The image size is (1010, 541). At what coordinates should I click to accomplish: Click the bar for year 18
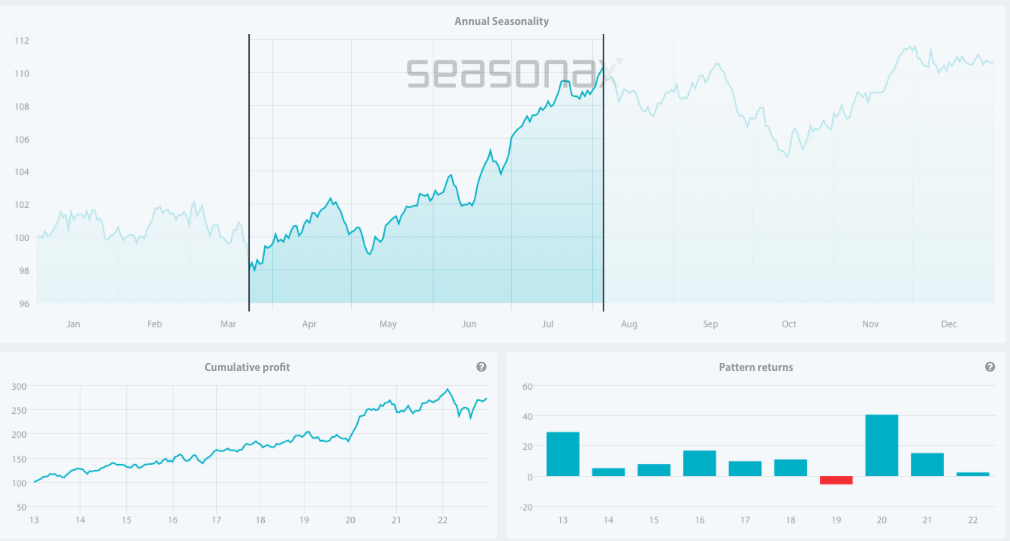tap(790, 468)
